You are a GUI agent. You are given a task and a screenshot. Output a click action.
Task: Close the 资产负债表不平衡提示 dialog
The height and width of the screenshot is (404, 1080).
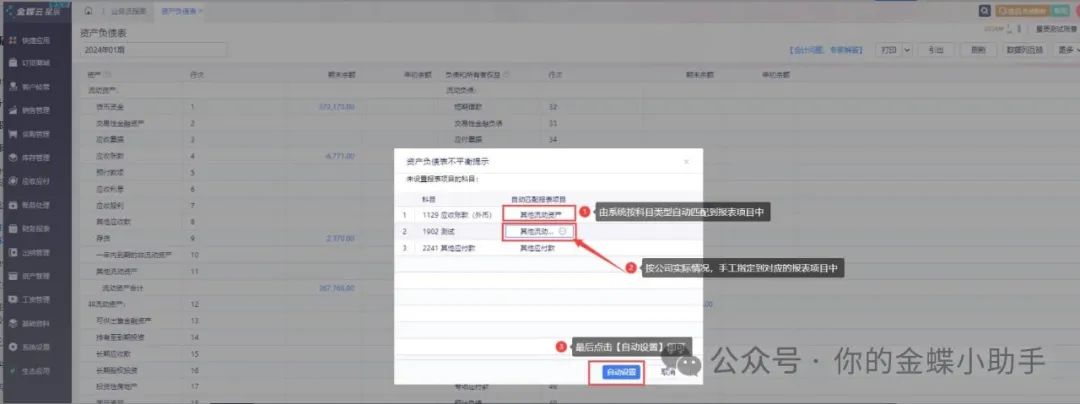685,160
